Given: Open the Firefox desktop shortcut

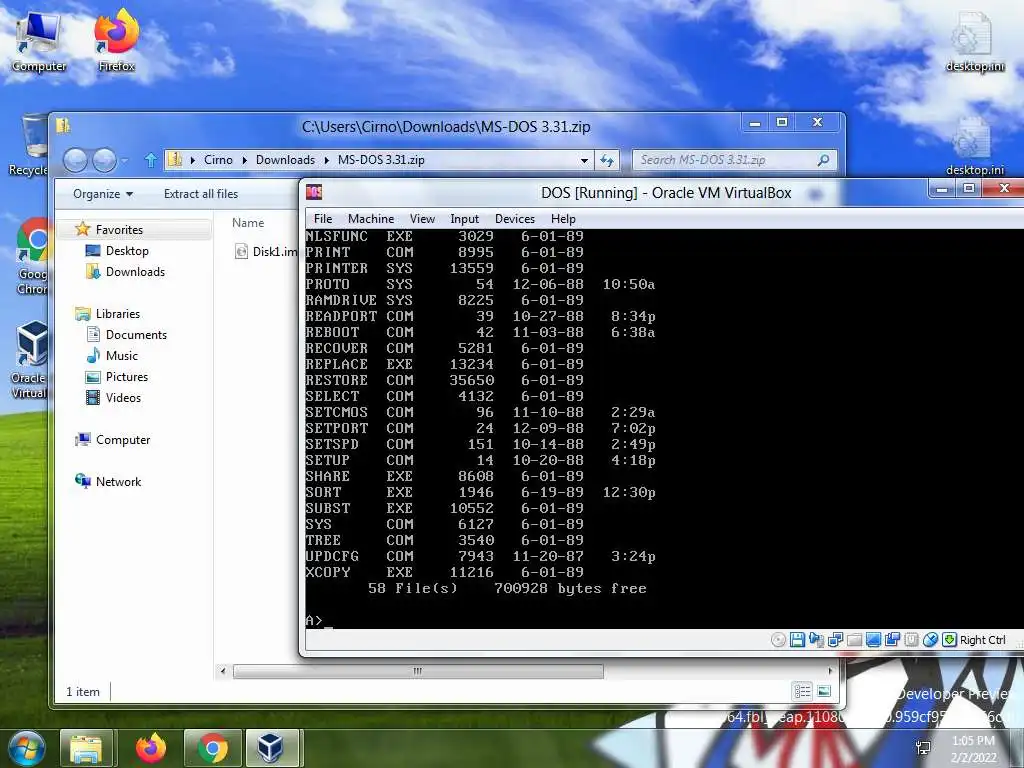Looking at the screenshot, I should (x=116, y=42).
